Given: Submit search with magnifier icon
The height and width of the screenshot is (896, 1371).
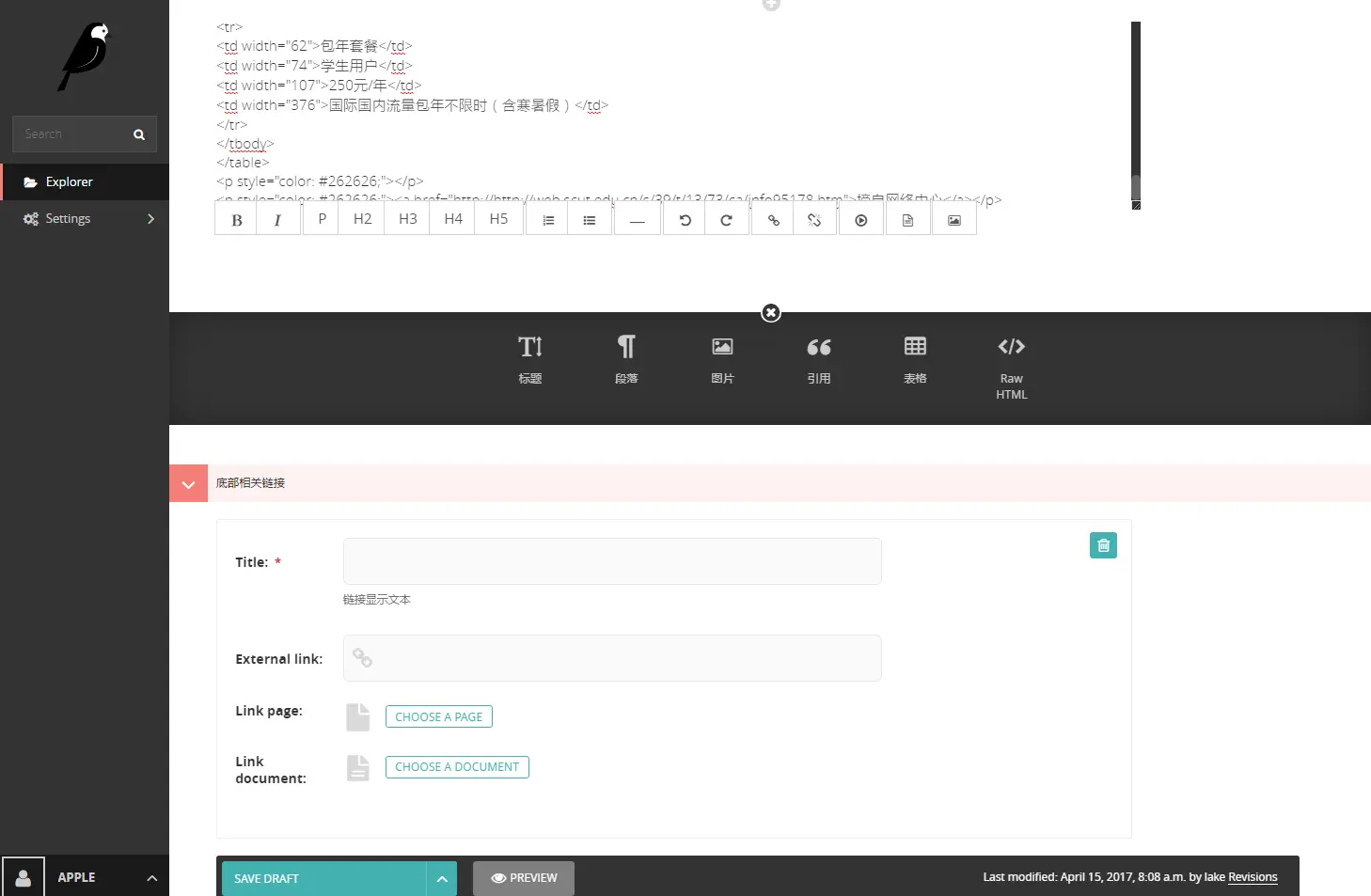Looking at the screenshot, I should pyautogui.click(x=139, y=134).
